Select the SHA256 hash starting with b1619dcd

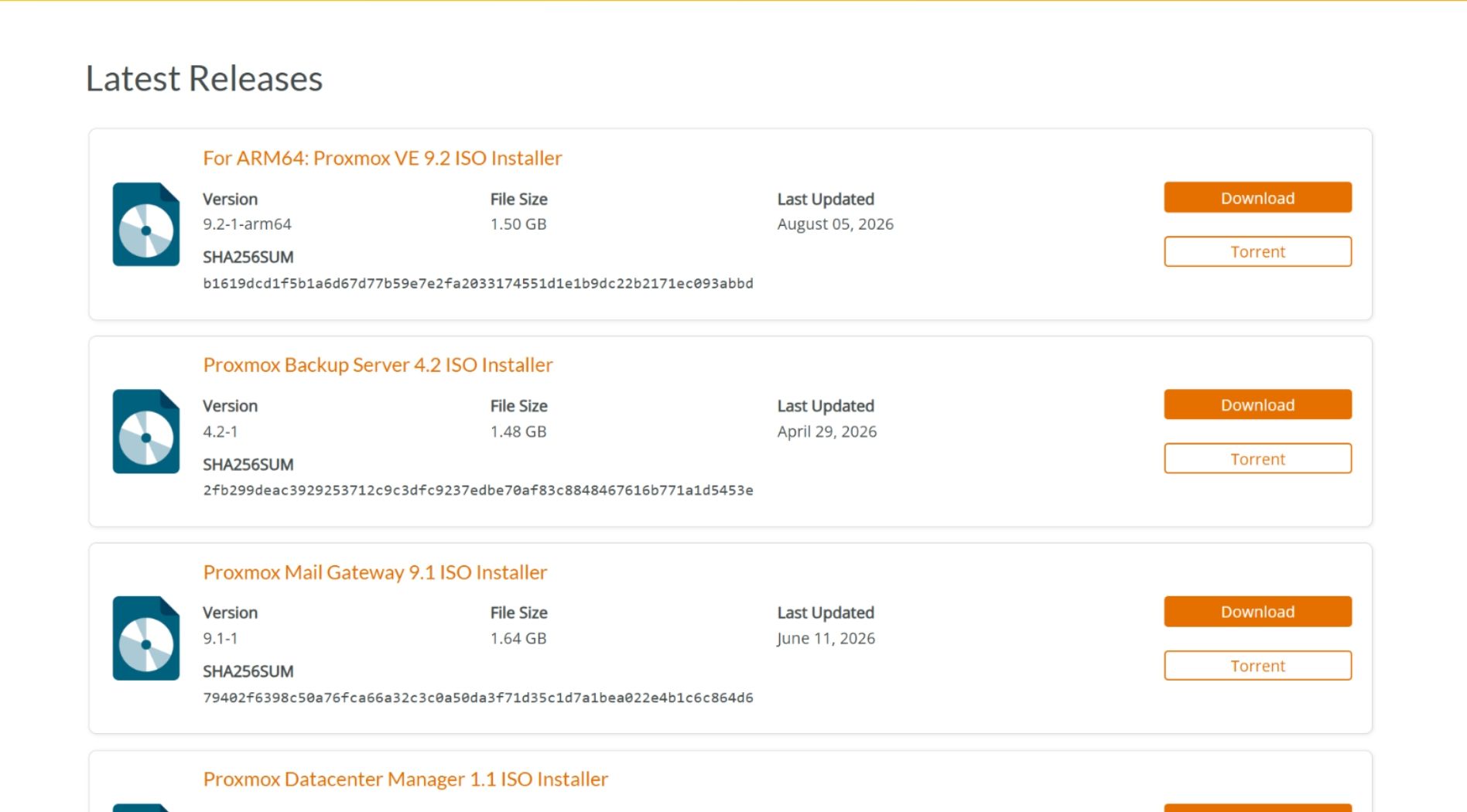[x=478, y=284]
